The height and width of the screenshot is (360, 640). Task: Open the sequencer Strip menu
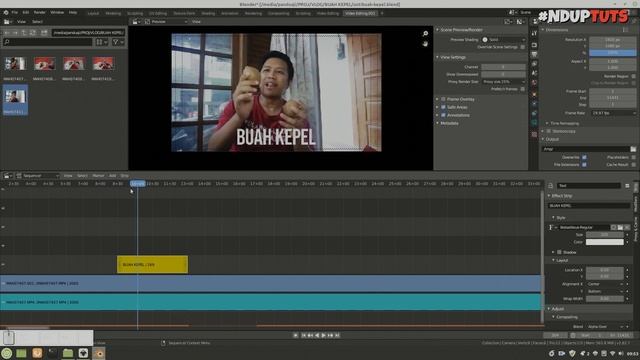click(x=124, y=176)
